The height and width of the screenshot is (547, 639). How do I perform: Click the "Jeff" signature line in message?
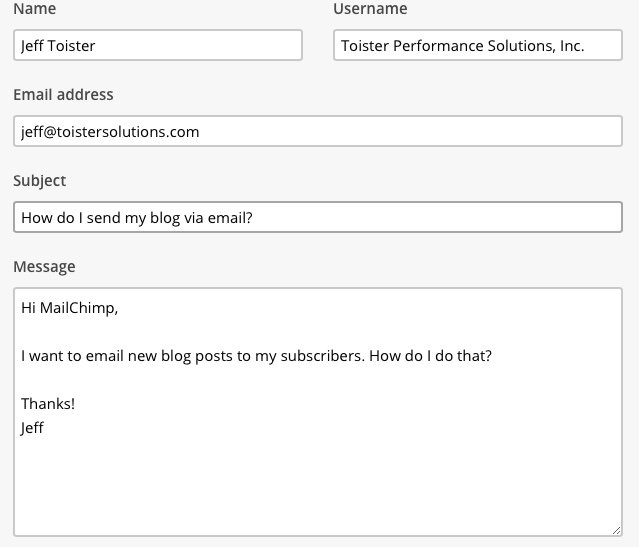[x=32, y=428]
